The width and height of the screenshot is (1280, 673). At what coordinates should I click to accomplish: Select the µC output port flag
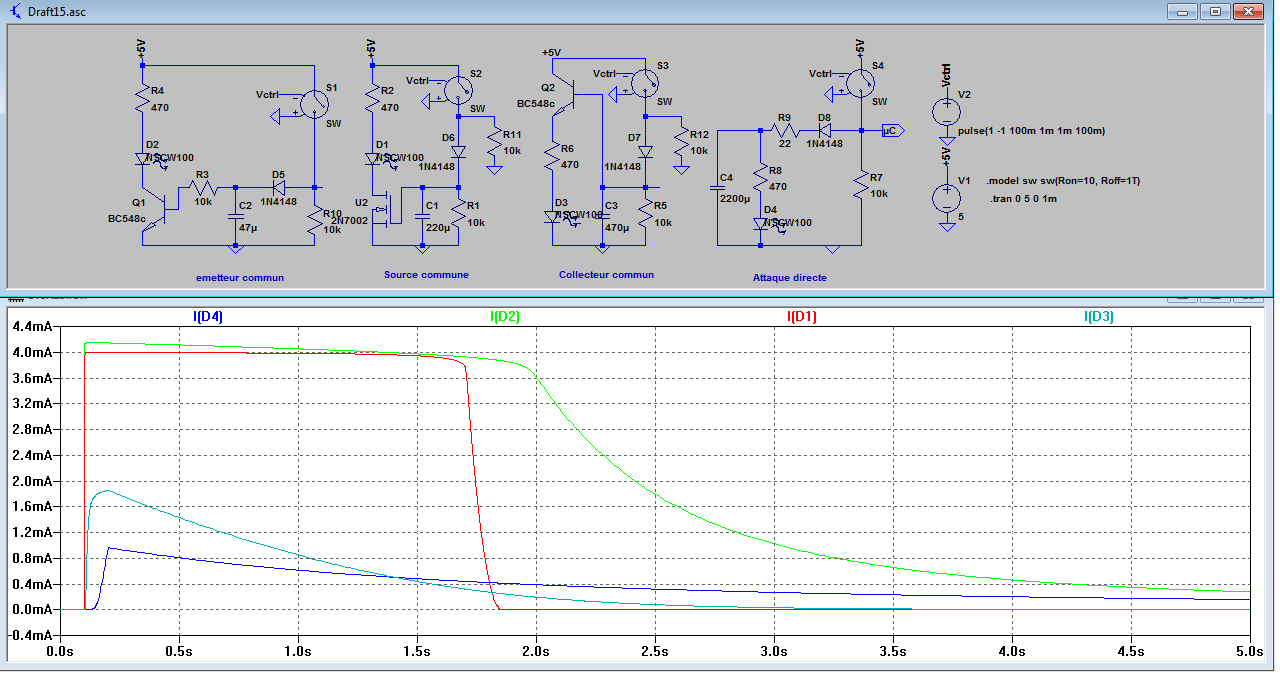coord(893,130)
